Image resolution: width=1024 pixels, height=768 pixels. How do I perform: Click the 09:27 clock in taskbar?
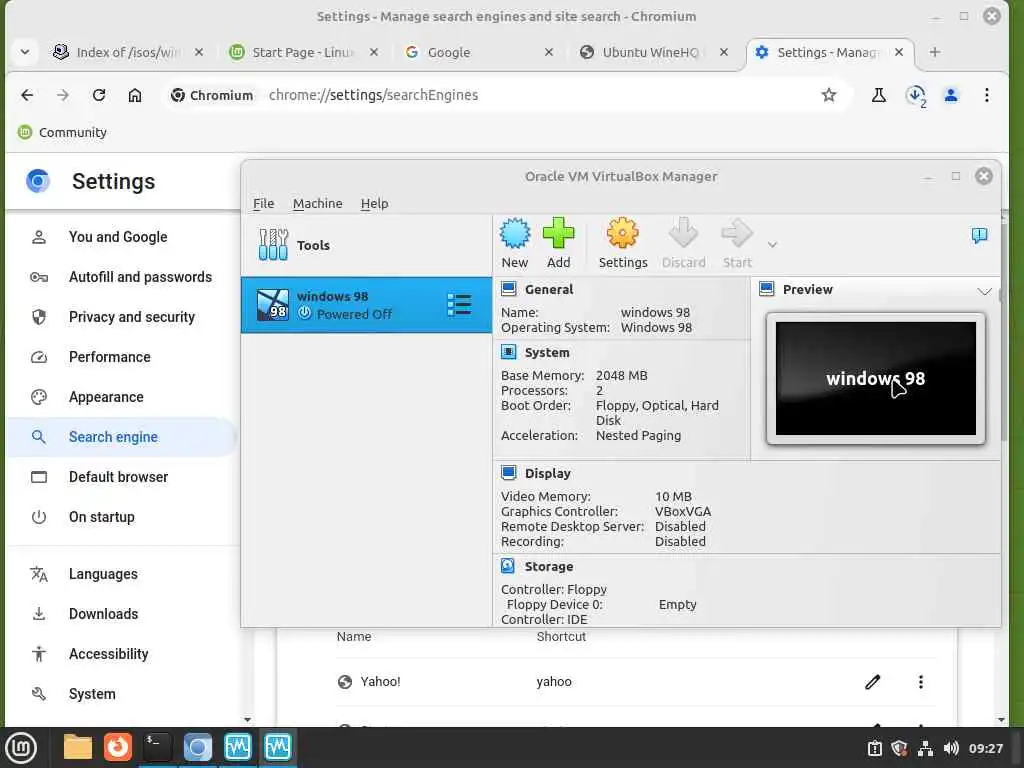(985, 748)
